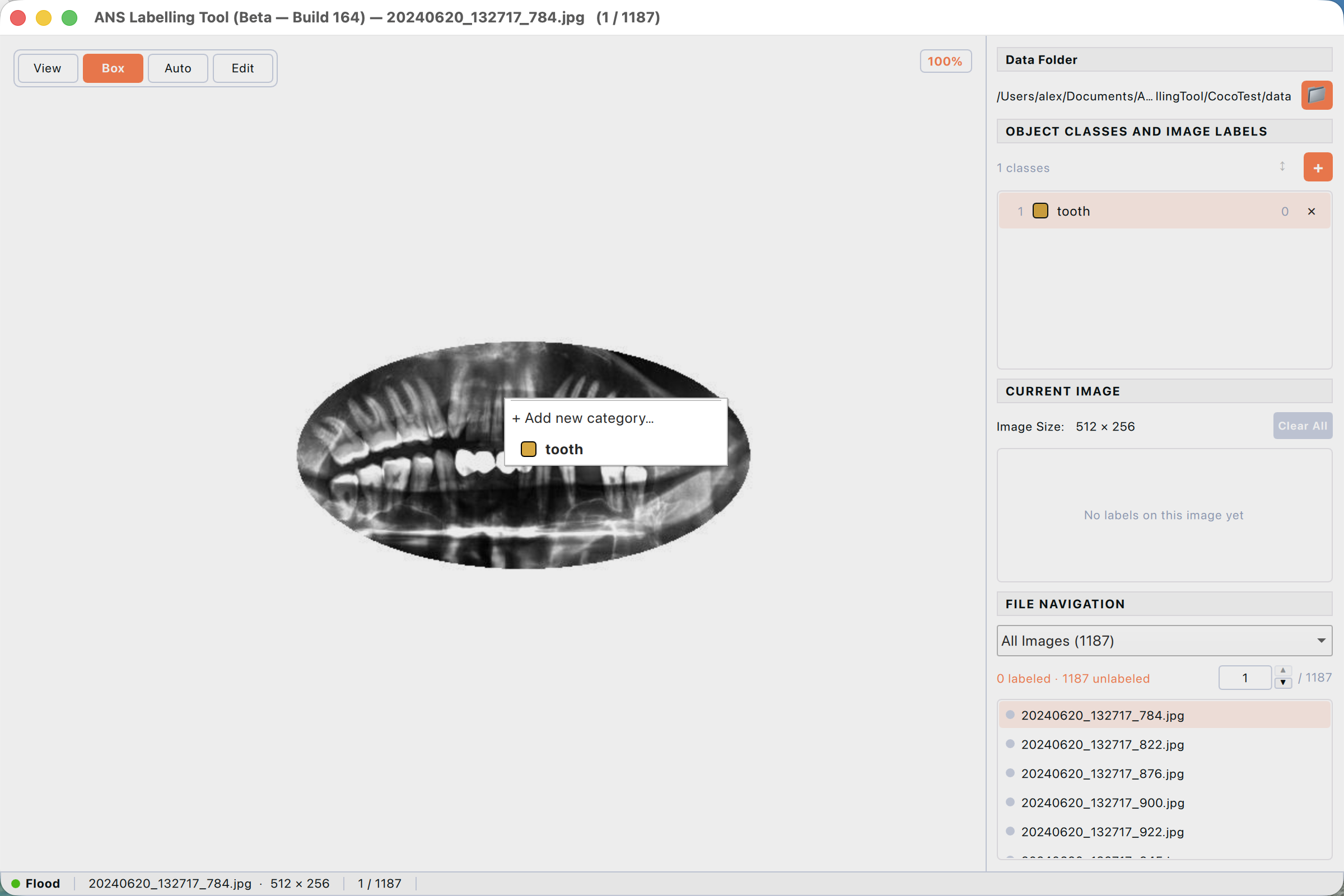Viewport: 1344px width, 896px height.
Task: Click the unlabeled status dot beside 20240620_132717_900.jpg
Action: pyautogui.click(x=1010, y=802)
